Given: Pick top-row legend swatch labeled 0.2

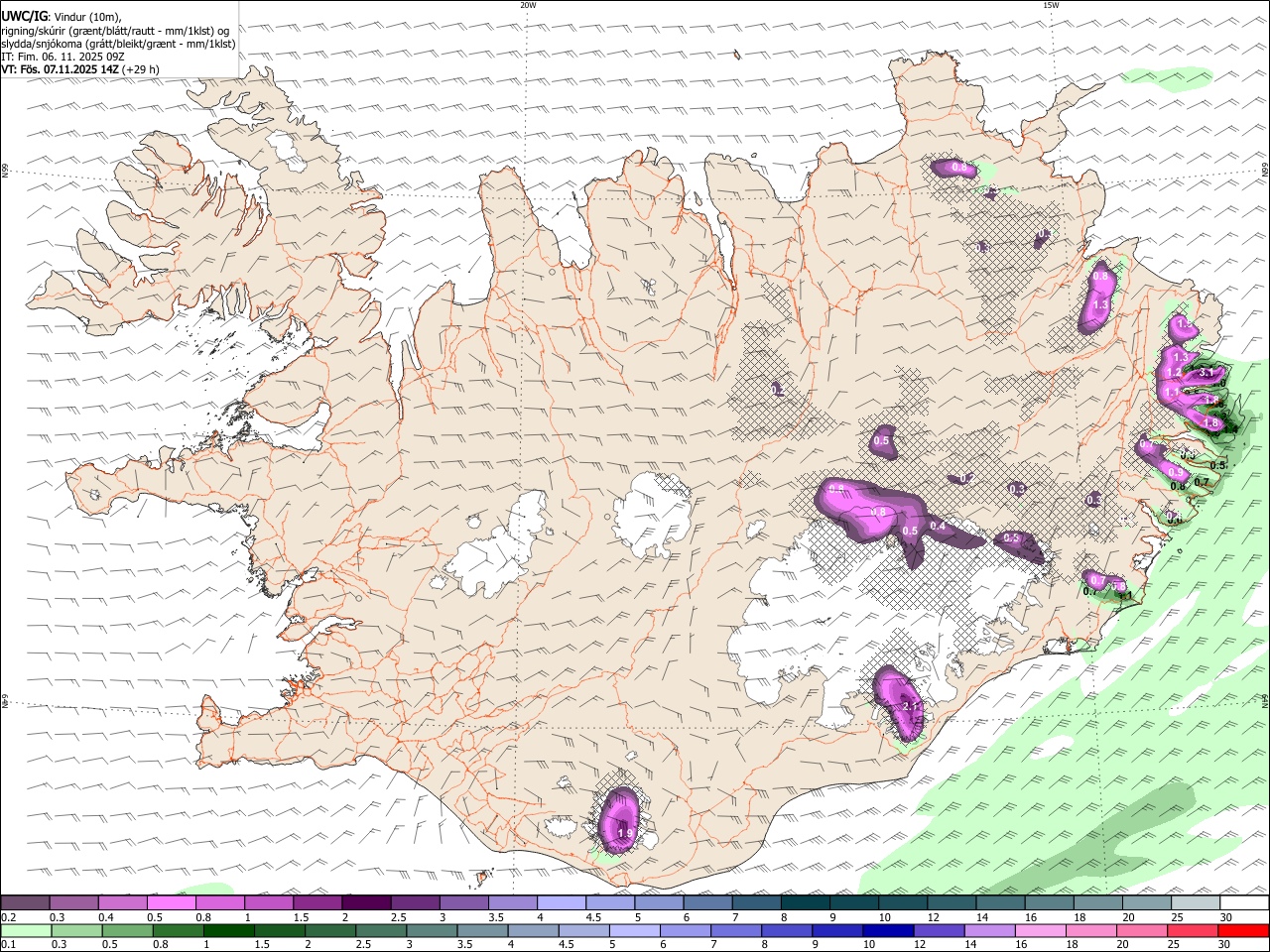Looking at the screenshot, I should (25, 902).
